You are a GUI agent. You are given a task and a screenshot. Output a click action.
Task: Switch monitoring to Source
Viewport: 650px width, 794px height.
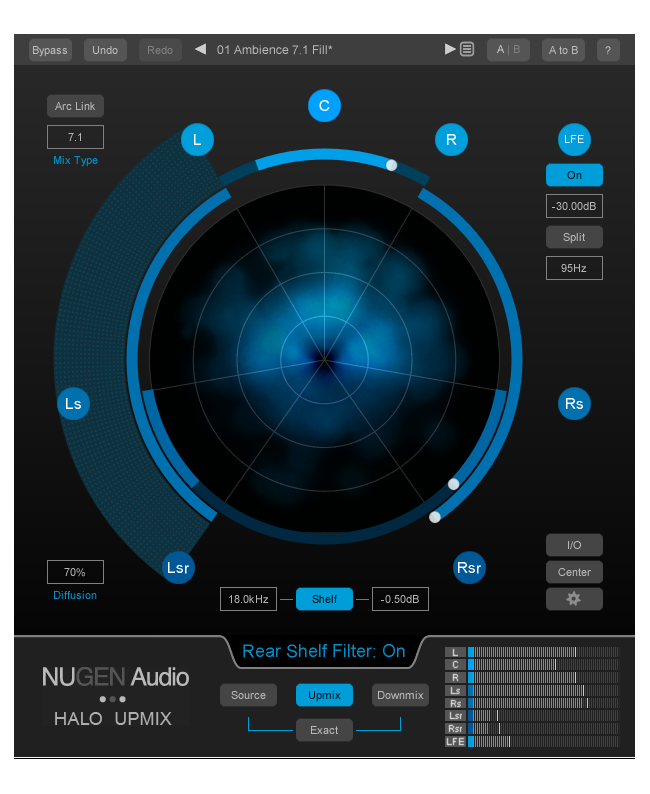248,695
